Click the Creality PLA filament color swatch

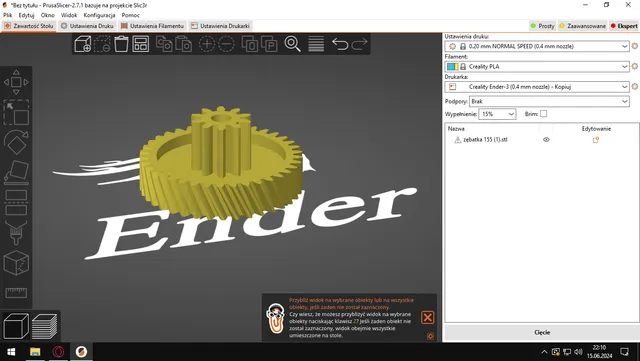452,66
